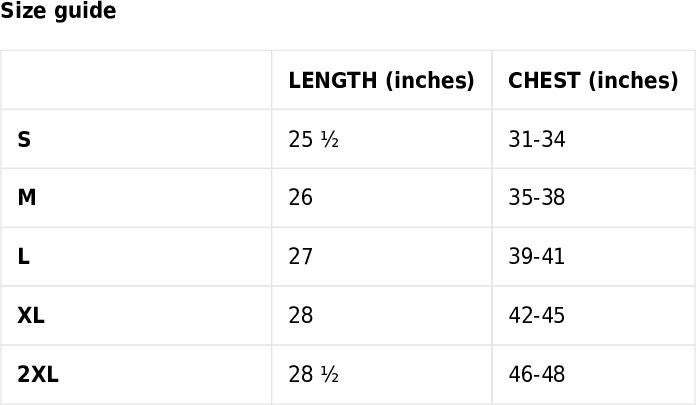Screen dimensions: 696x405
Task: Click the S size row label
Action: 24,139
